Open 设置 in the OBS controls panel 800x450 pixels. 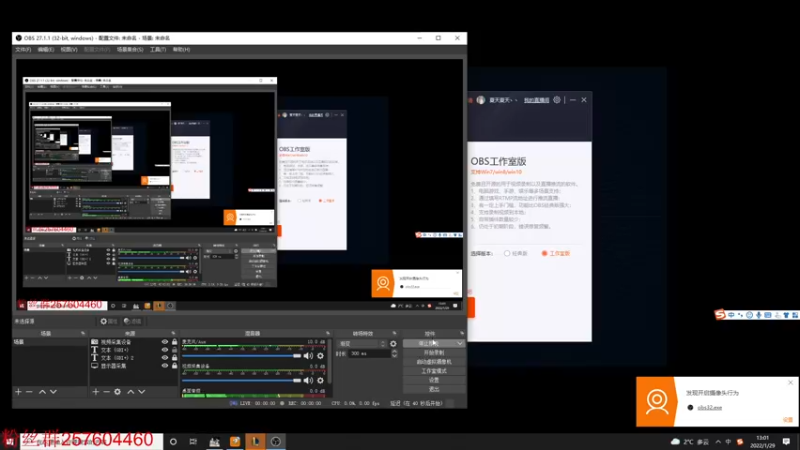pos(434,380)
